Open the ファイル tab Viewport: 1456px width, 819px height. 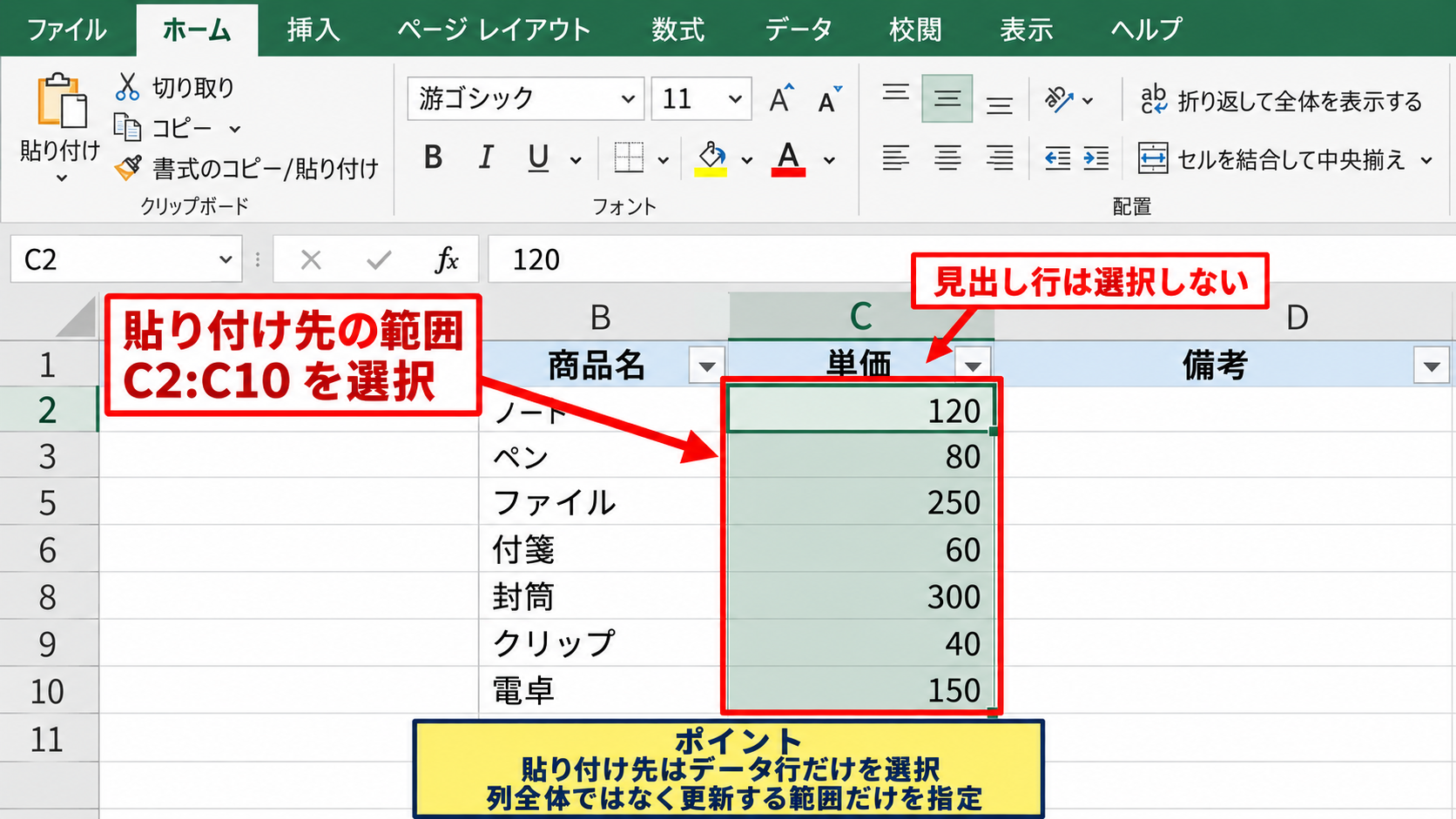(x=67, y=30)
